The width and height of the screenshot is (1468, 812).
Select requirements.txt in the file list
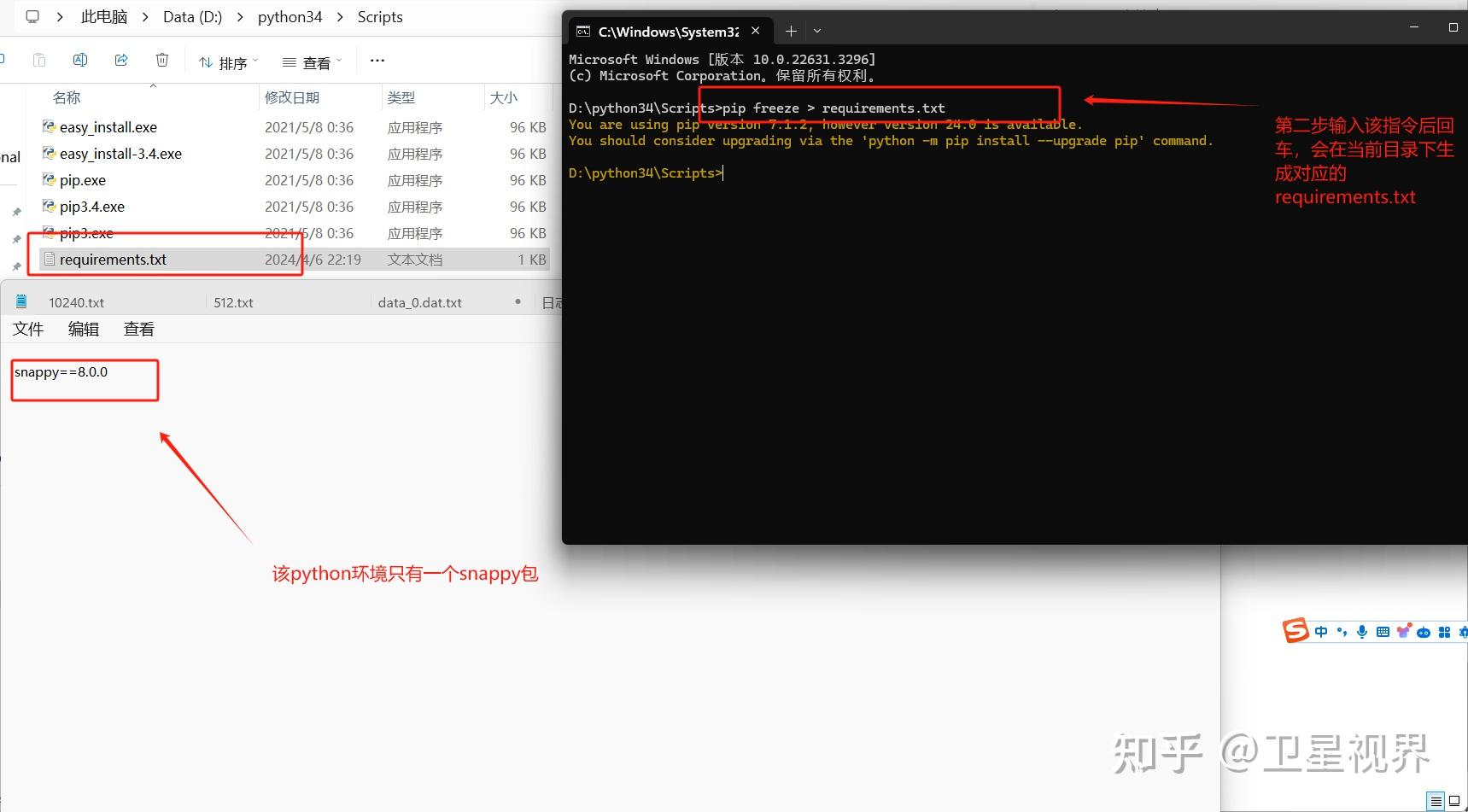(113, 259)
